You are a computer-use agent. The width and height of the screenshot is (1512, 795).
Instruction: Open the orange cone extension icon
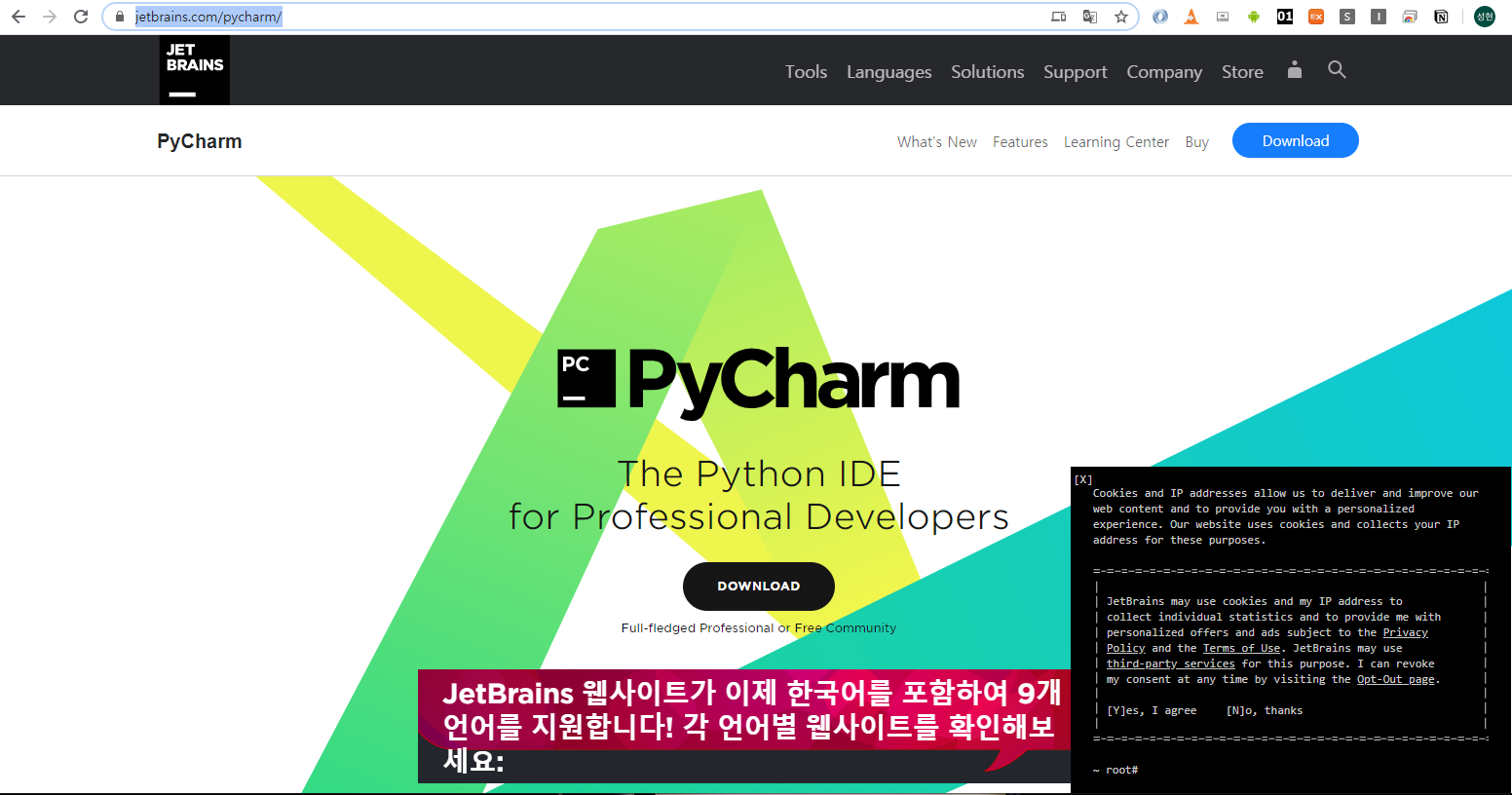click(1191, 17)
